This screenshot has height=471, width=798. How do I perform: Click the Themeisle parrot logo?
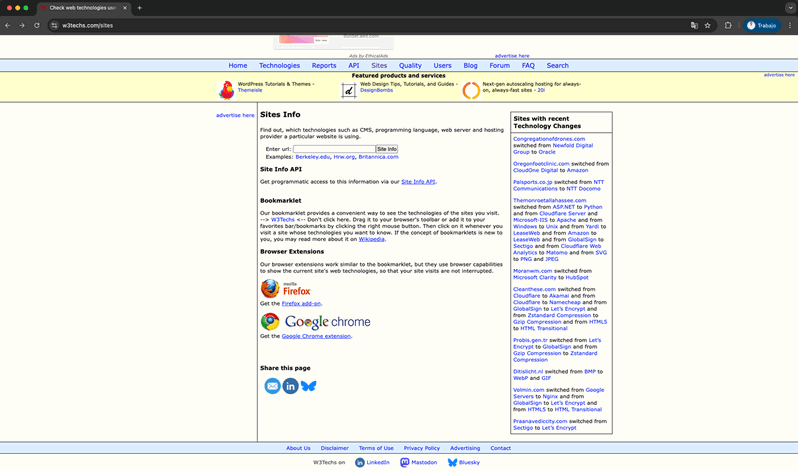point(226,90)
